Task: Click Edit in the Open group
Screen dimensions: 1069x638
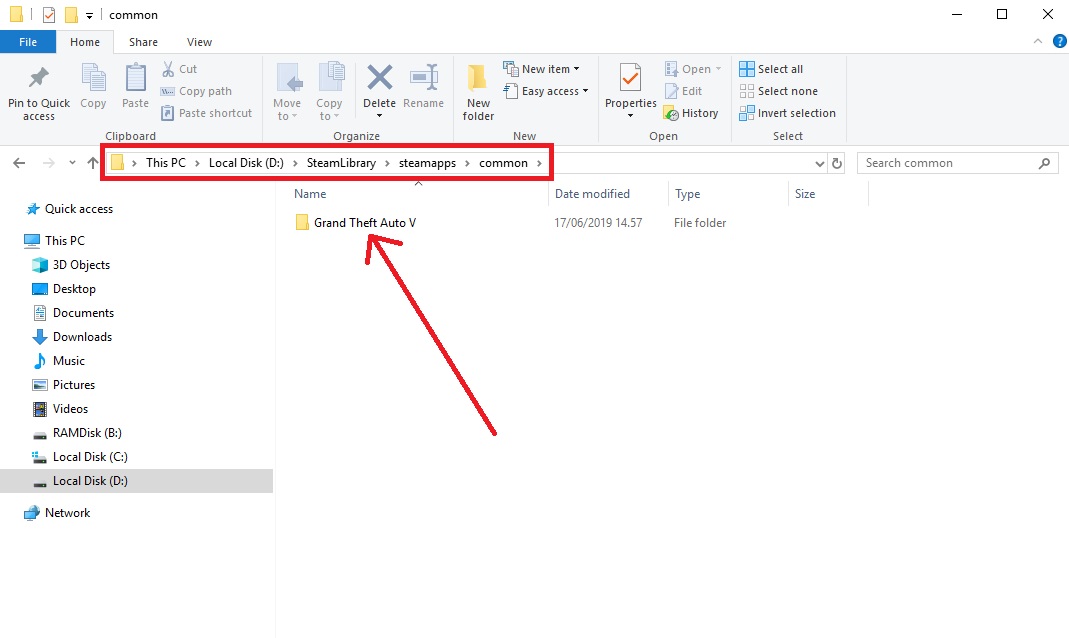Action: 683,91
